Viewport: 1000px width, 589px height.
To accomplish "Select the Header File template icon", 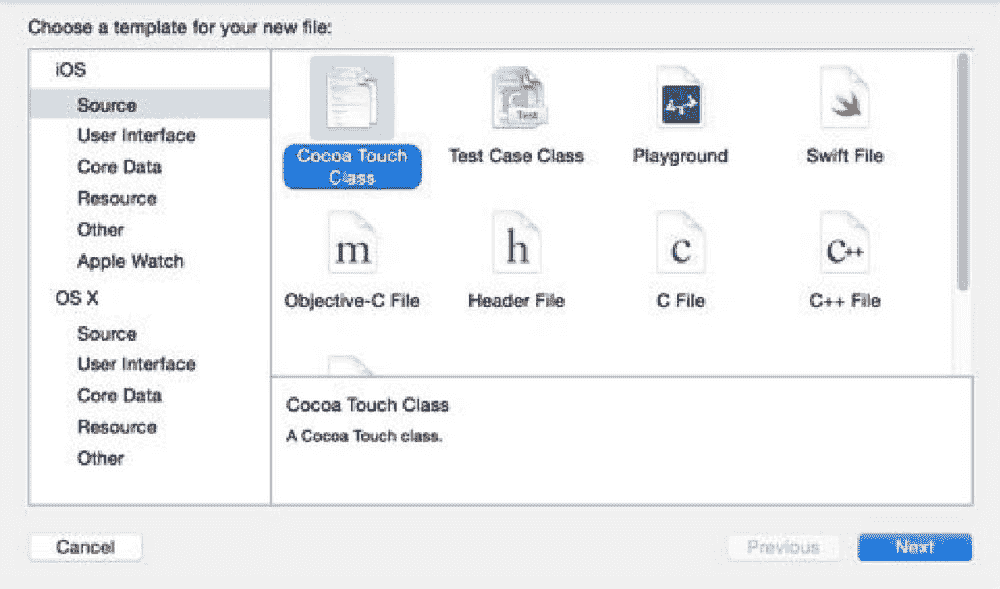I will coord(516,246).
